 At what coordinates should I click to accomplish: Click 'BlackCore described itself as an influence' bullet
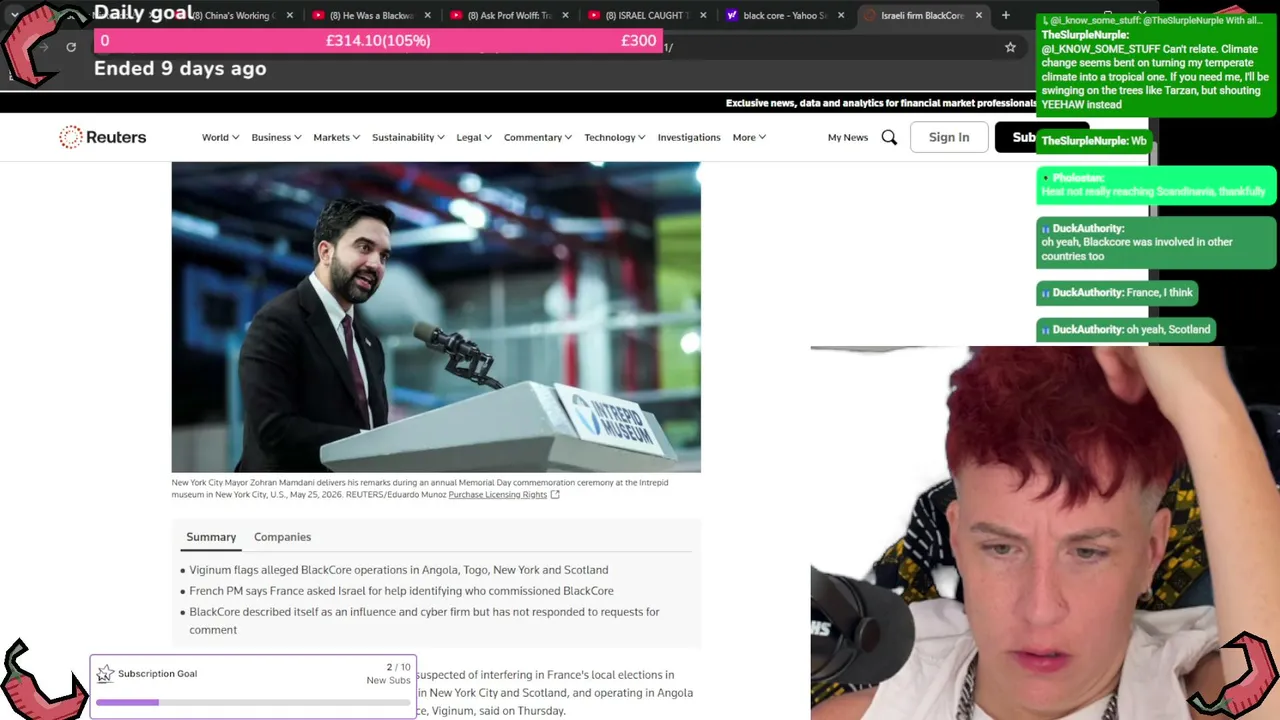pos(424,621)
